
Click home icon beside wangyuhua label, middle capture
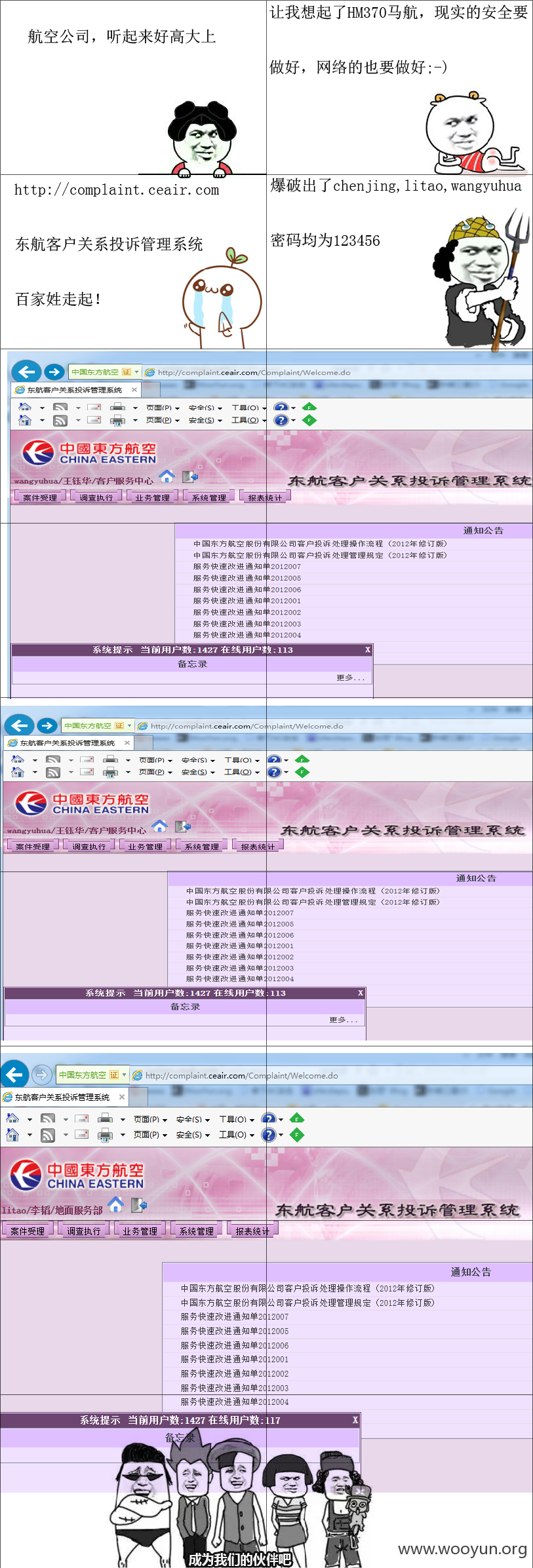pyautogui.click(x=160, y=826)
